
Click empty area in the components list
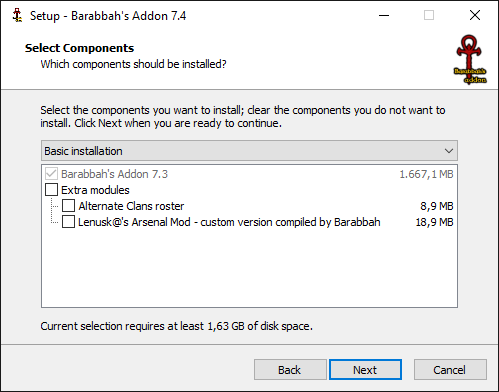point(249,268)
